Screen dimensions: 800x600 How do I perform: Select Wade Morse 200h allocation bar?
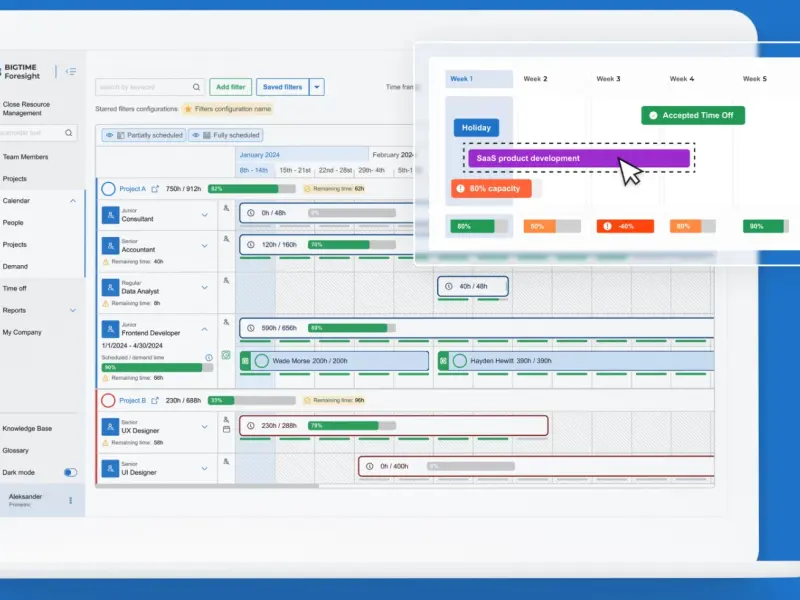pos(334,361)
